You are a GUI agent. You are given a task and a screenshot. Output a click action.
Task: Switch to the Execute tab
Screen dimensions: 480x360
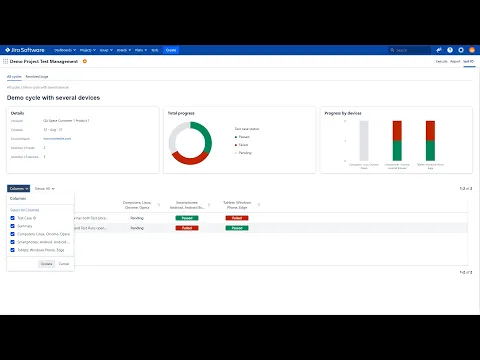point(441,61)
